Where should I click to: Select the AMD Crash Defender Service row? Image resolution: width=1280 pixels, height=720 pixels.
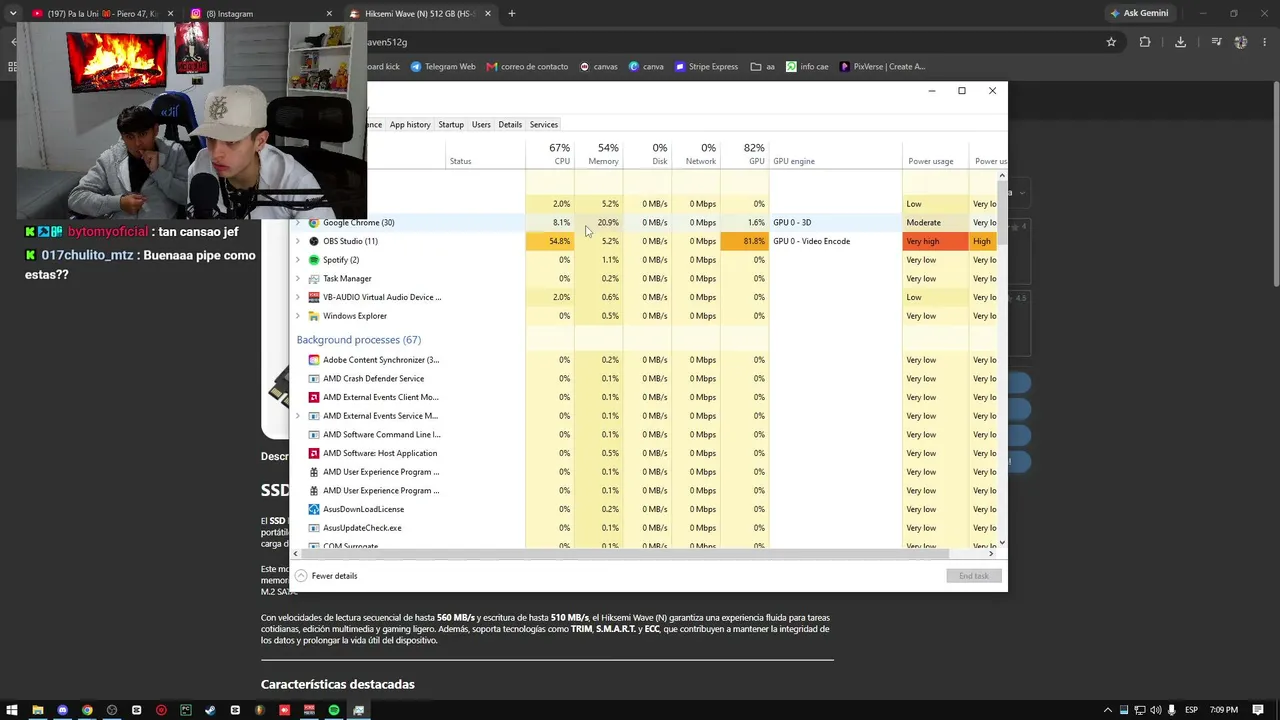tap(645, 379)
